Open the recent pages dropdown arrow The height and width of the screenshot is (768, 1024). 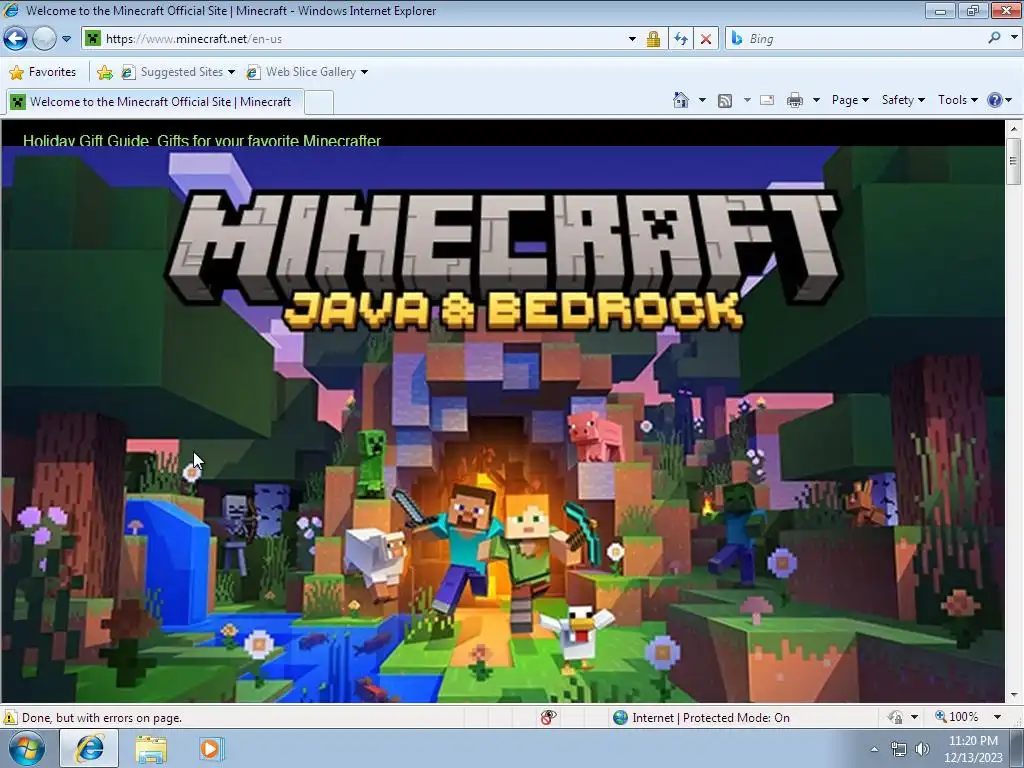66,39
